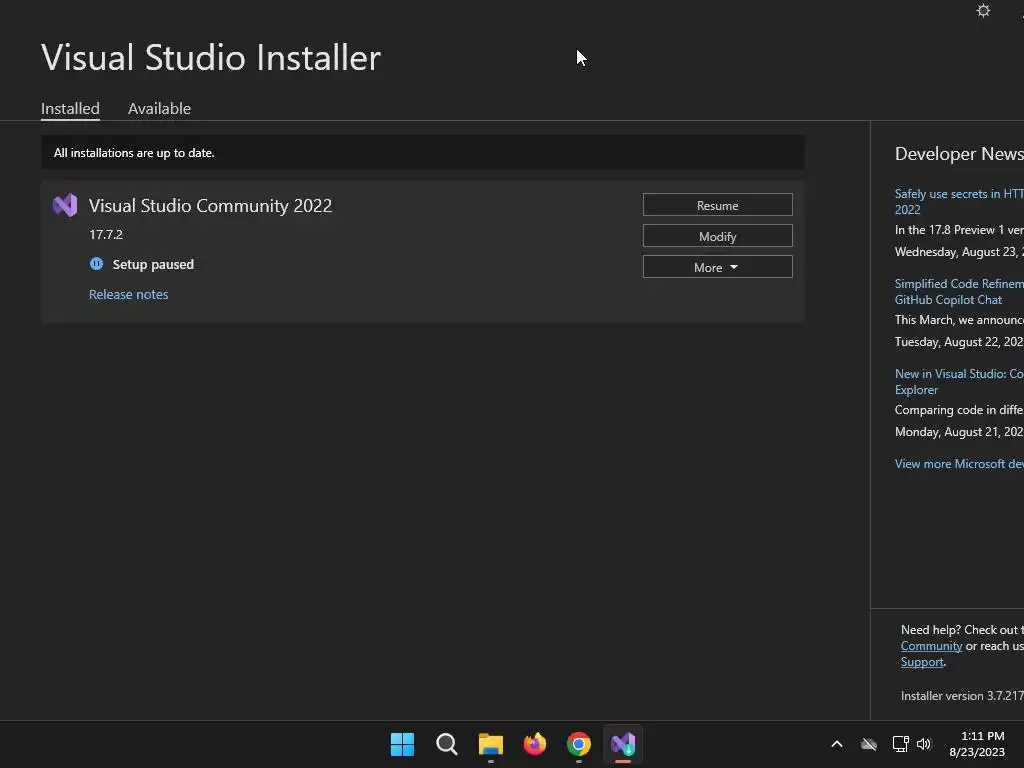Click the 'Tuesday, August 22' date text
Image resolution: width=1024 pixels, height=768 pixels.
point(959,342)
